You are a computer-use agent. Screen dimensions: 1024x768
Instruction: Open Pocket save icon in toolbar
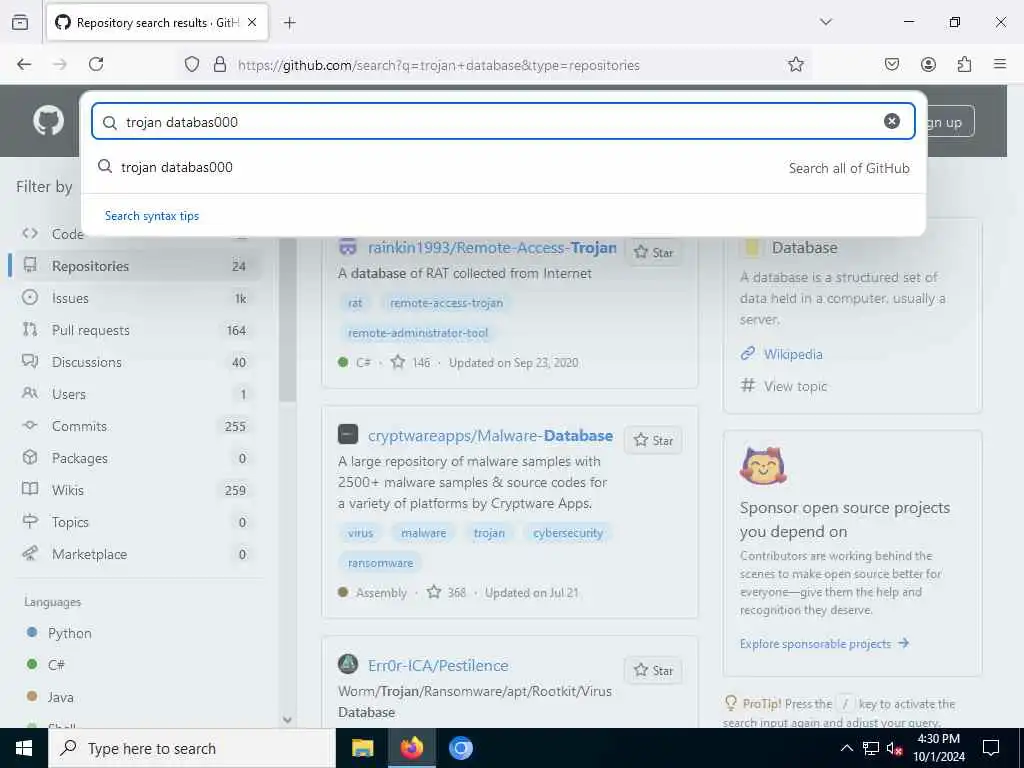891,64
